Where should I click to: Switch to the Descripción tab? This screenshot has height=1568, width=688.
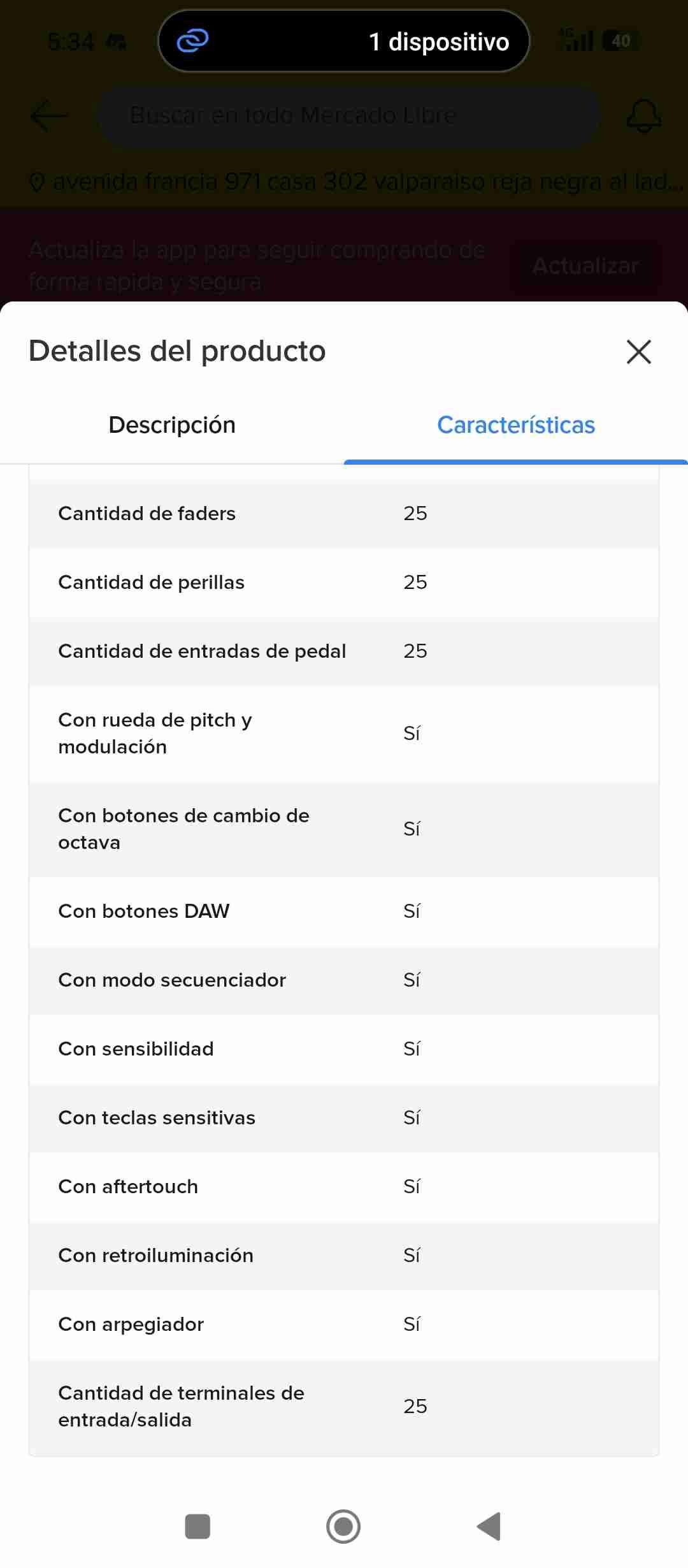172,425
